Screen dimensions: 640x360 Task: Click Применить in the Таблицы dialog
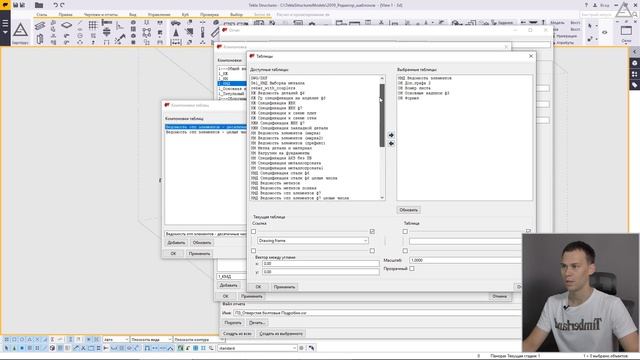[284, 287]
